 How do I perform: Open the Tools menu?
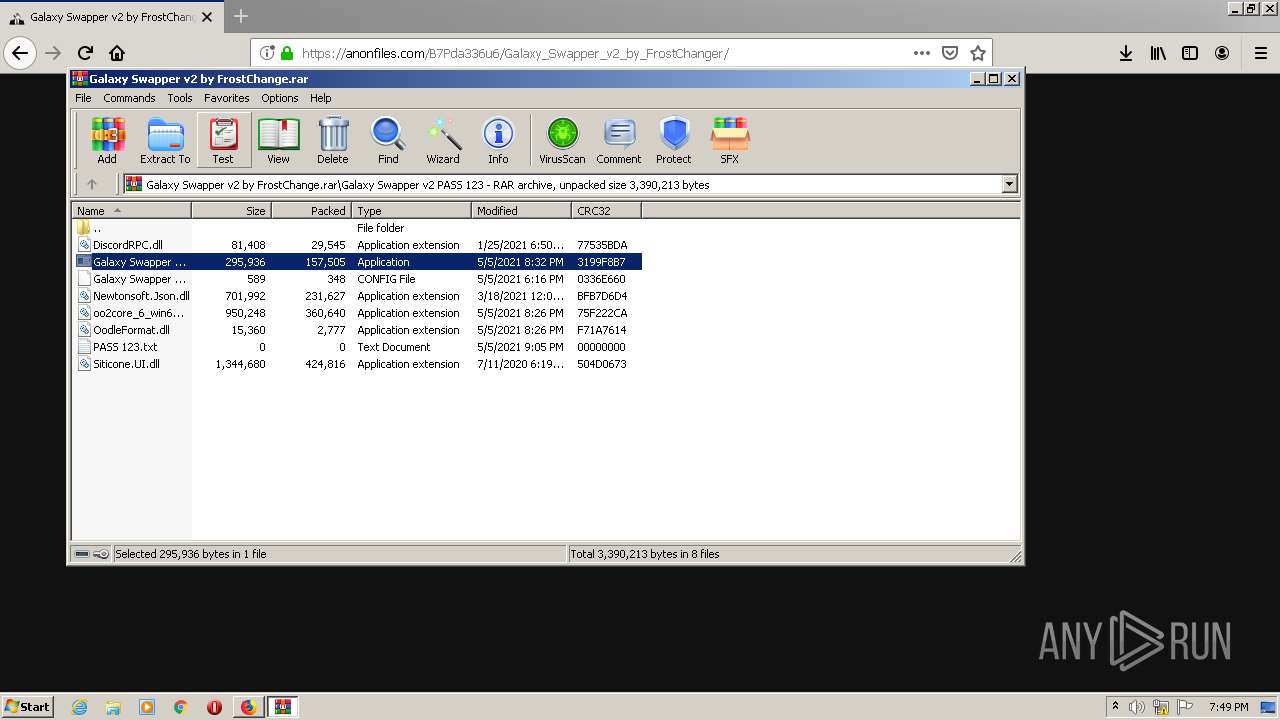click(x=180, y=98)
